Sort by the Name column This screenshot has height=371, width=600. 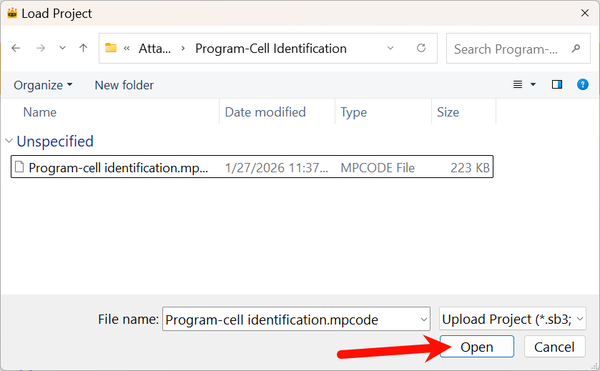coord(40,112)
